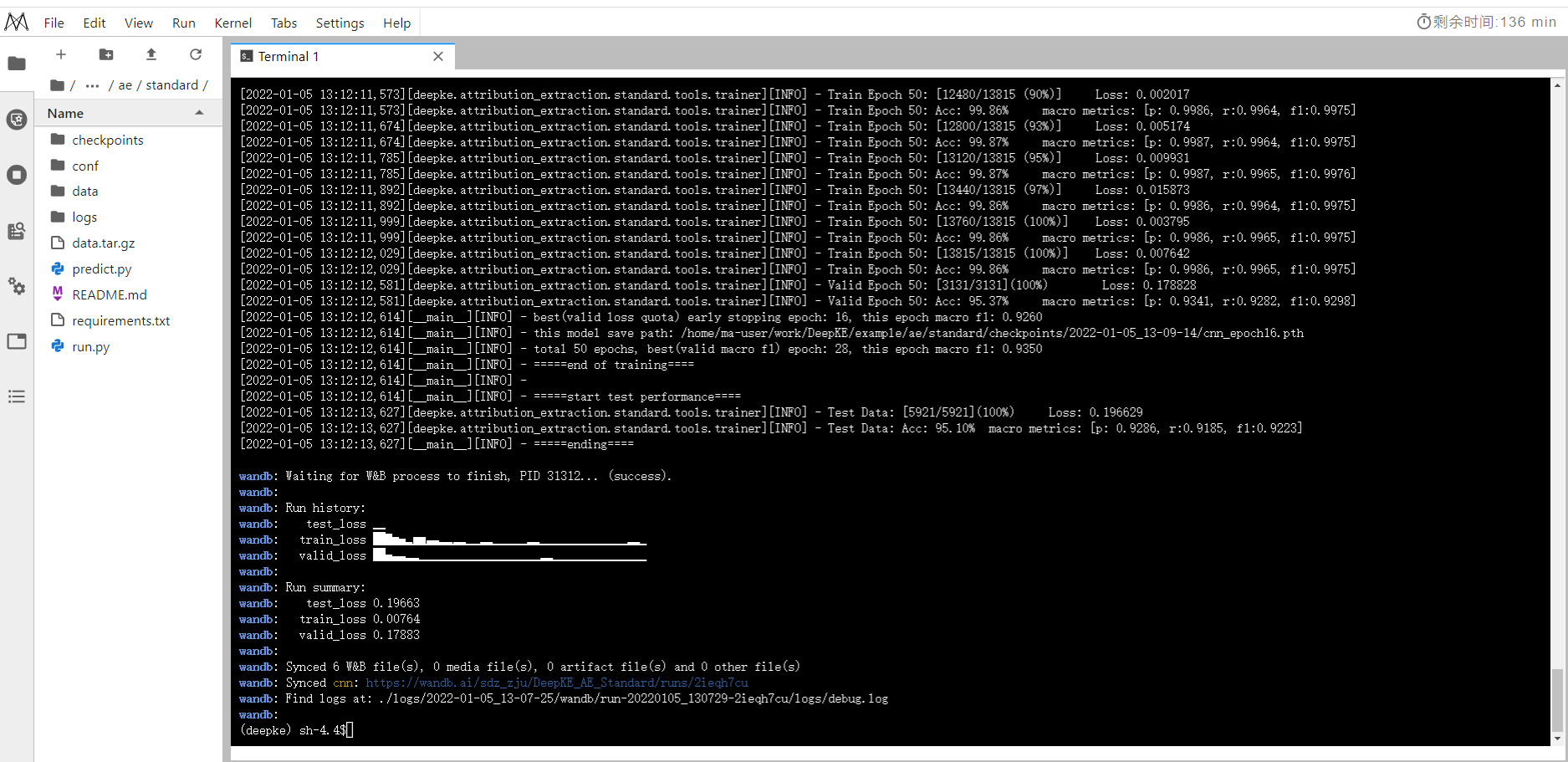1568x762 pixels.
Task: Click the New Launcher plus icon
Action: coord(61,54)
